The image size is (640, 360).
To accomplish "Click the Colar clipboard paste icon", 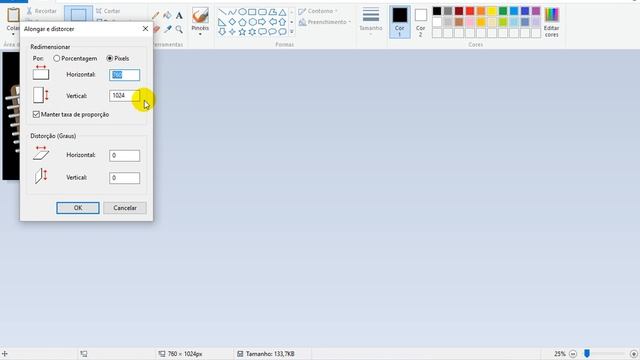I will tap(13, 16).
